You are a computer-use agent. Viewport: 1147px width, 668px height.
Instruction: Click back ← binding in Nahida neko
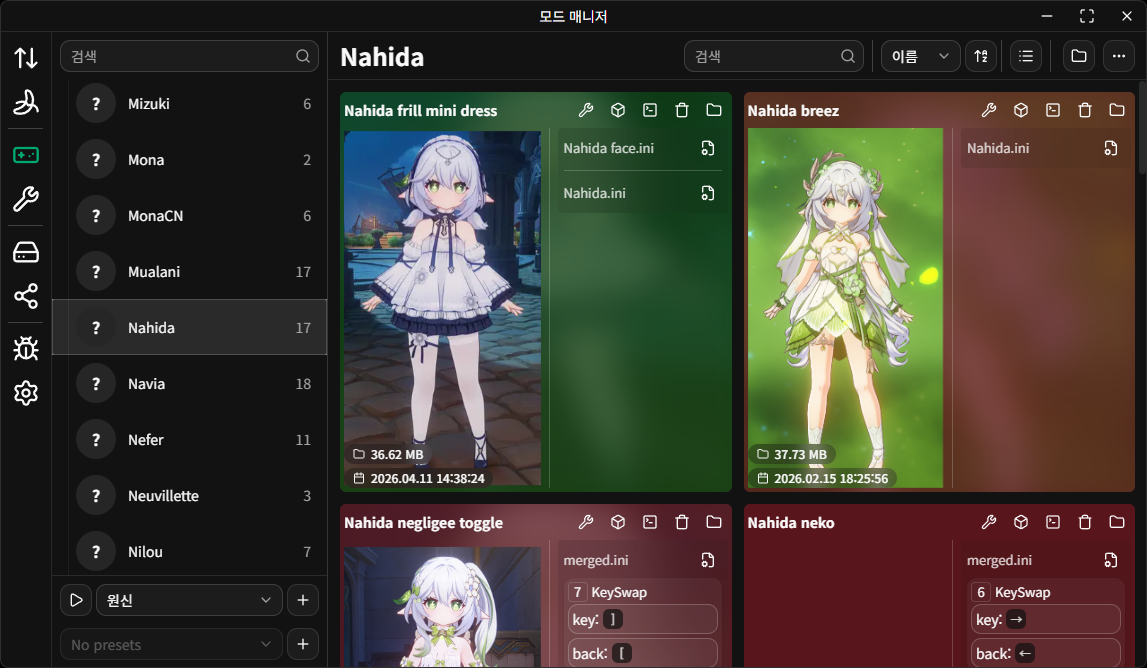(1047, 653)
